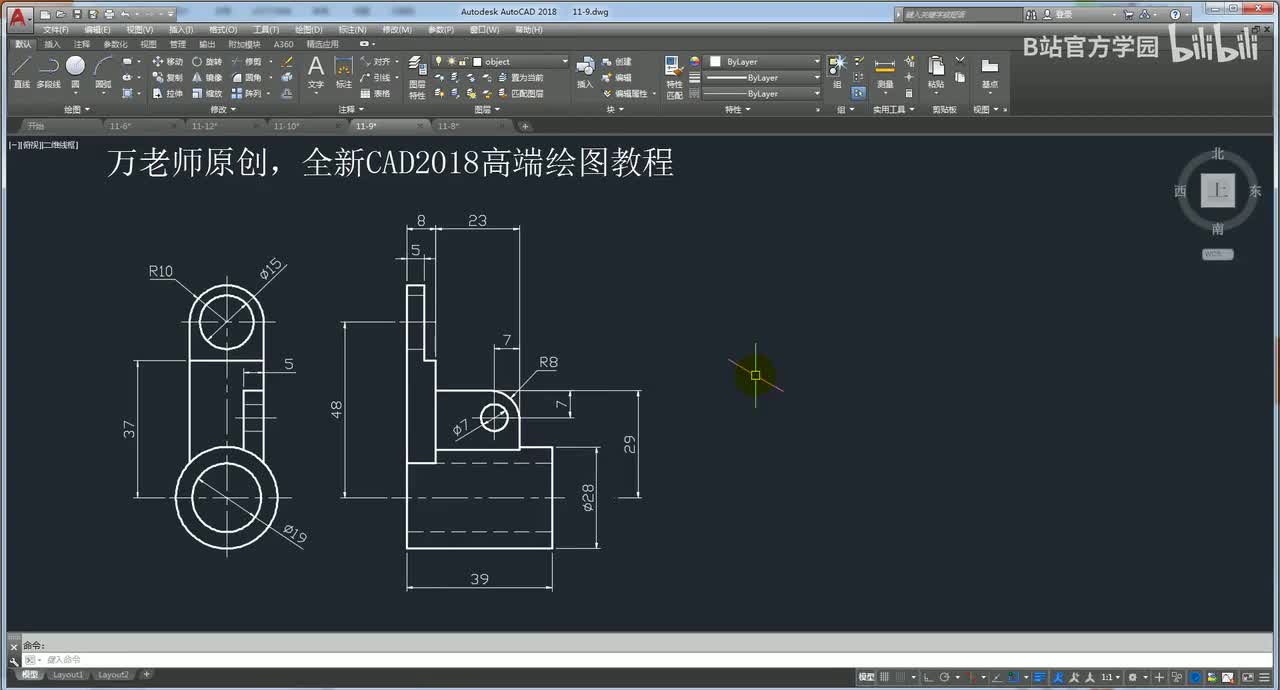Click the Move (移动) tool
1280x690 pixels.
pos(167,62)
